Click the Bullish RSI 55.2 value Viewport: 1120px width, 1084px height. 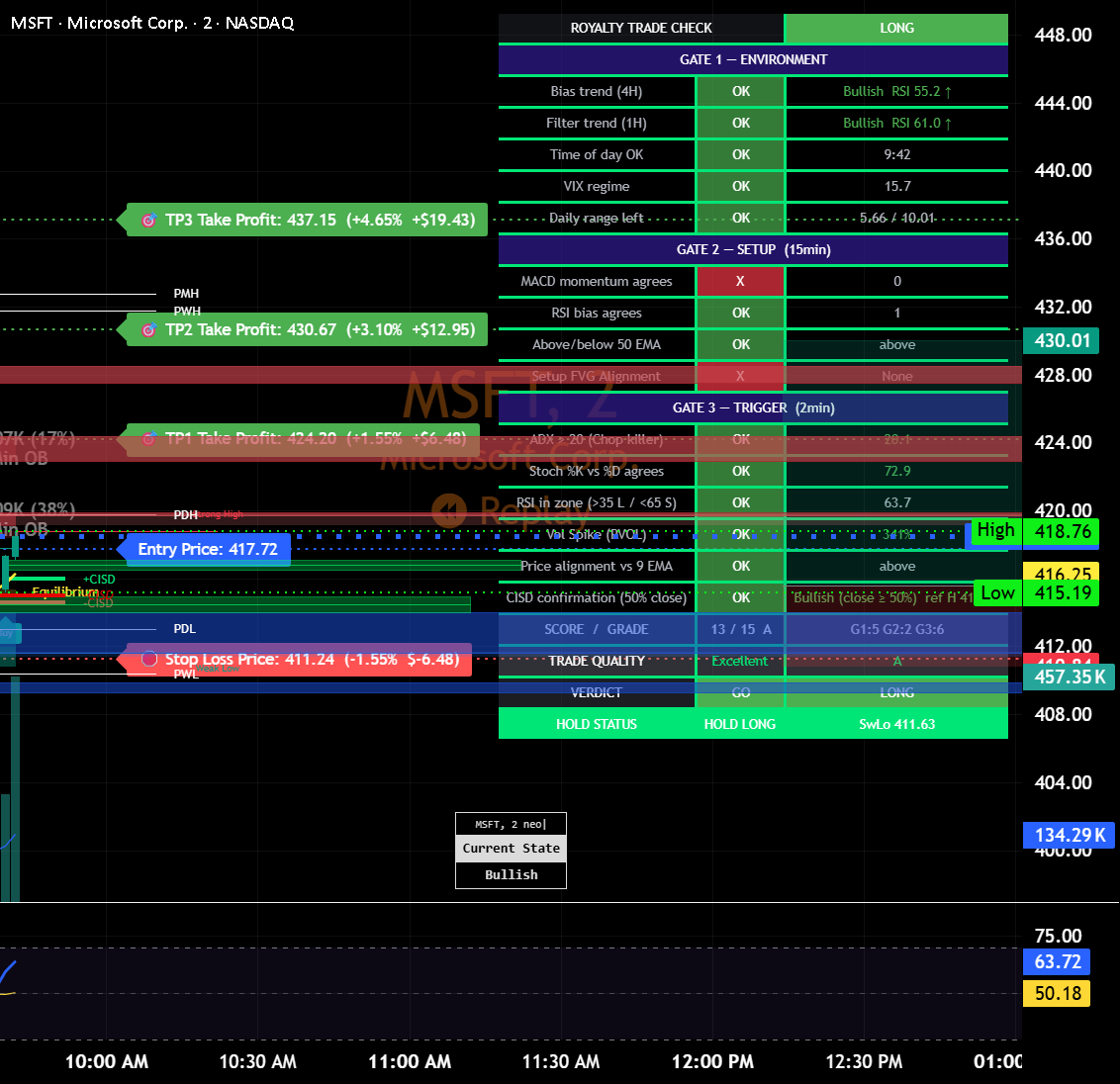897,91
